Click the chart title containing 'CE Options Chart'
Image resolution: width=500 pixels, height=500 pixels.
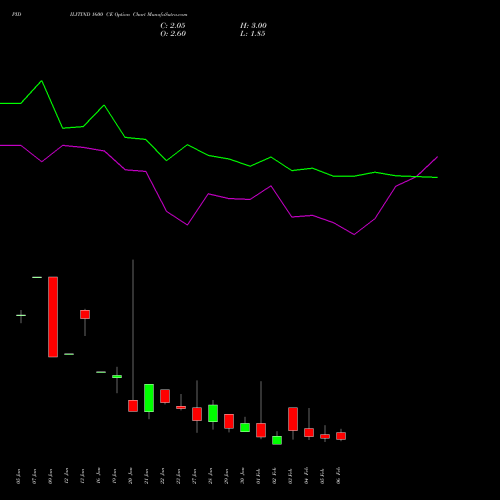[128, 15]
